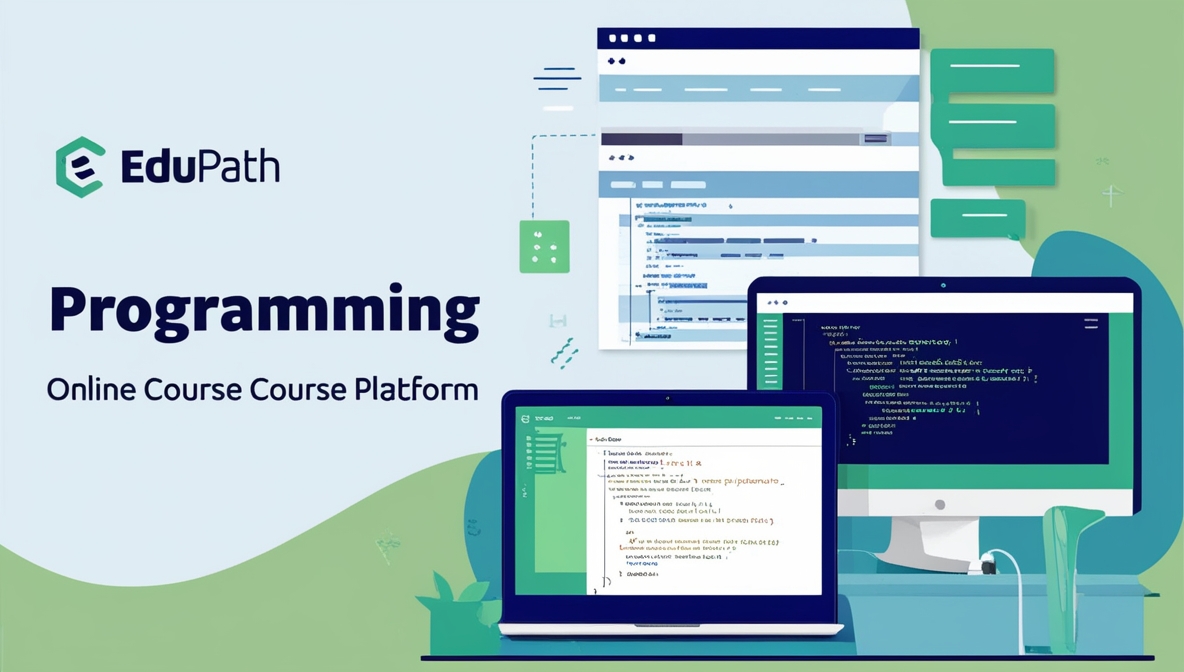This screenshot has height=672, width=1184.
Task: Expand the collapsed section header in laptop editor
Action: point(605,439)
